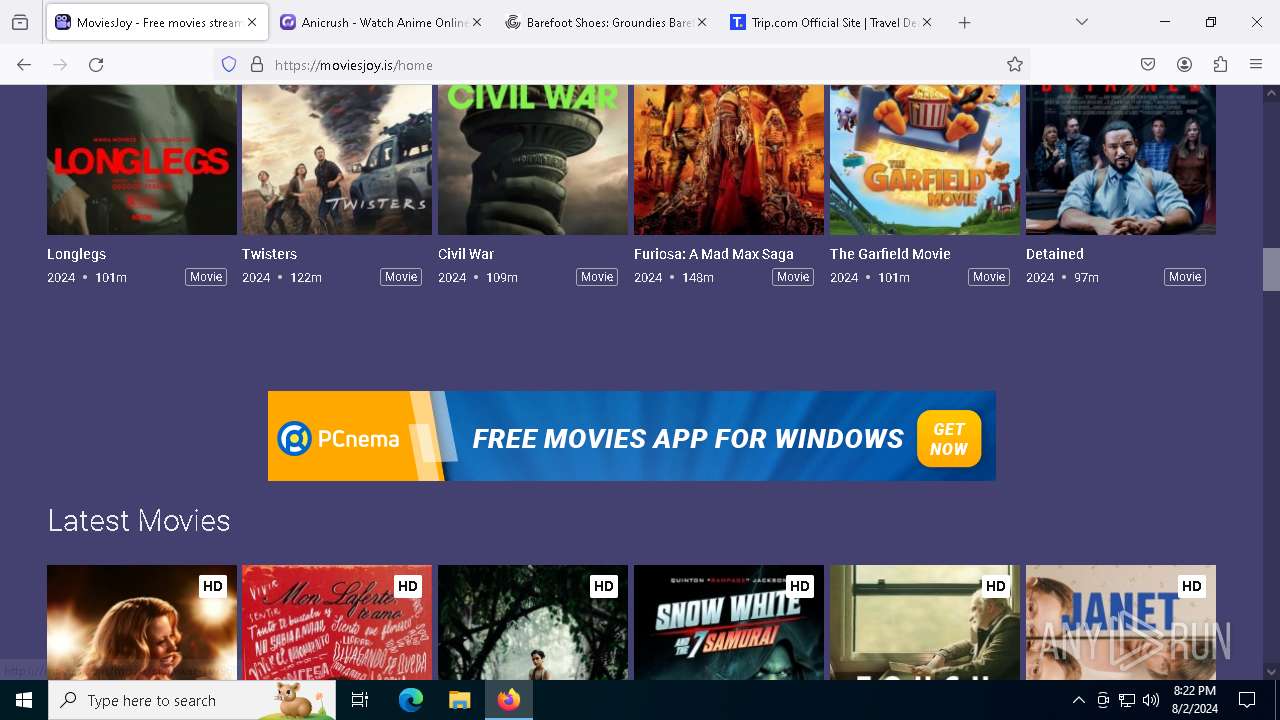
Task: Open the Meet Now tray icon
Action: (x=1103, y=700)
